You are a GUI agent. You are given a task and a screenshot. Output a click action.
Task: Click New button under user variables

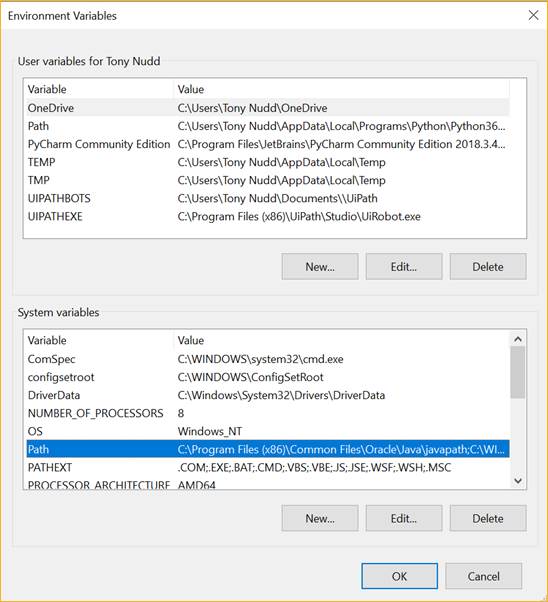pyautogui.click(x=320, y=266)
